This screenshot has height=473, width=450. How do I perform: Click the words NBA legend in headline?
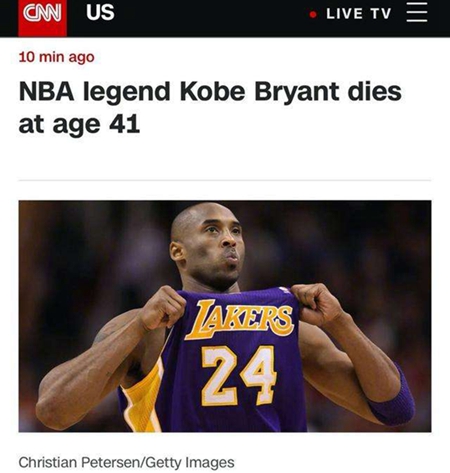click(94, 92)
